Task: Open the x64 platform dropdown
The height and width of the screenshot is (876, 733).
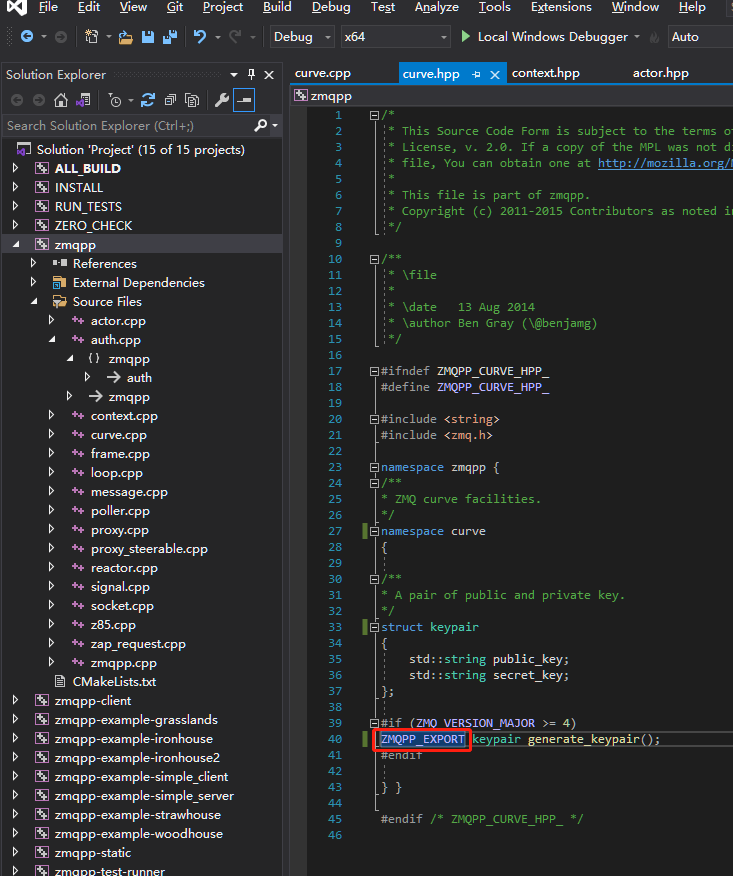Action: [395, 37]
